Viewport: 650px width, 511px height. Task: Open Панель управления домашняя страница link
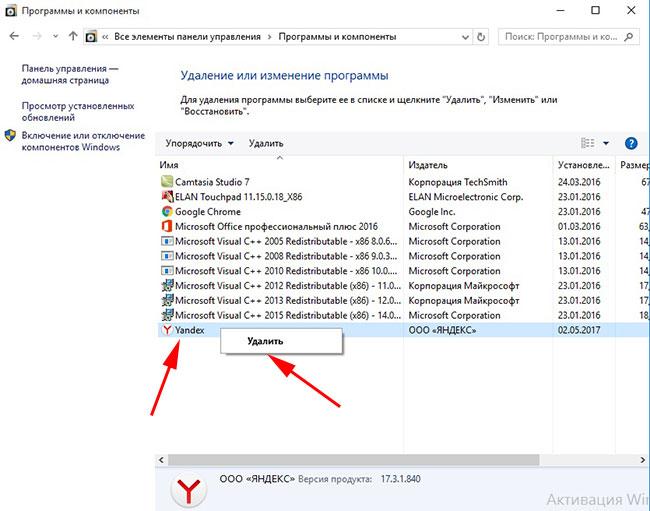70,77
